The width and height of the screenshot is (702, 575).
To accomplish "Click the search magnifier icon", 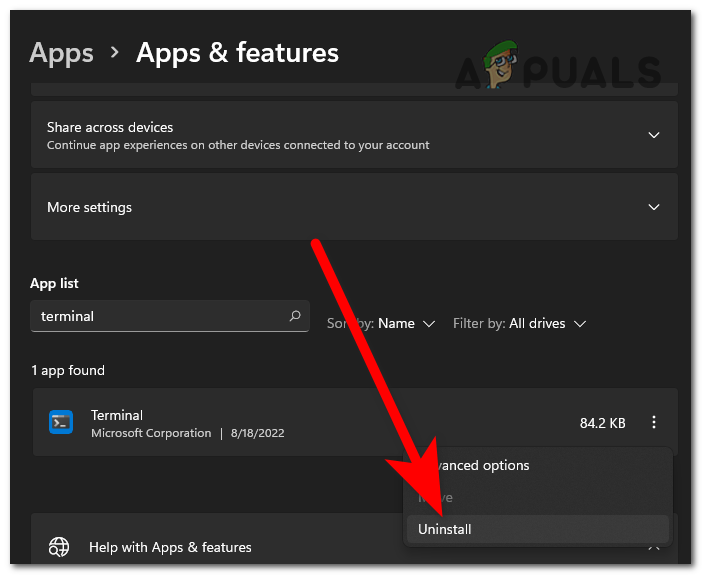I will (295, 316).
